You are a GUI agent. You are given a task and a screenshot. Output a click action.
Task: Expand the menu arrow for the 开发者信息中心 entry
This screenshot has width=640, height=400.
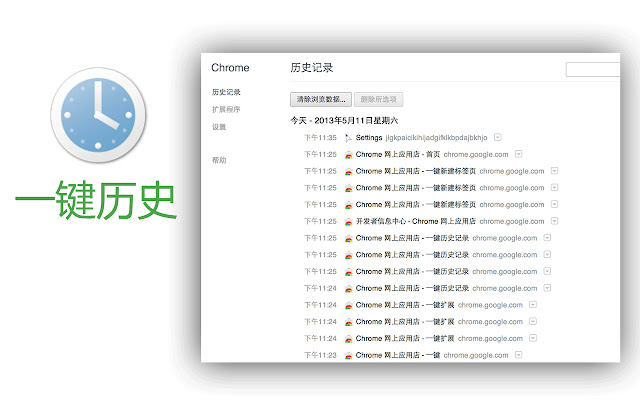tap(554, 221)
